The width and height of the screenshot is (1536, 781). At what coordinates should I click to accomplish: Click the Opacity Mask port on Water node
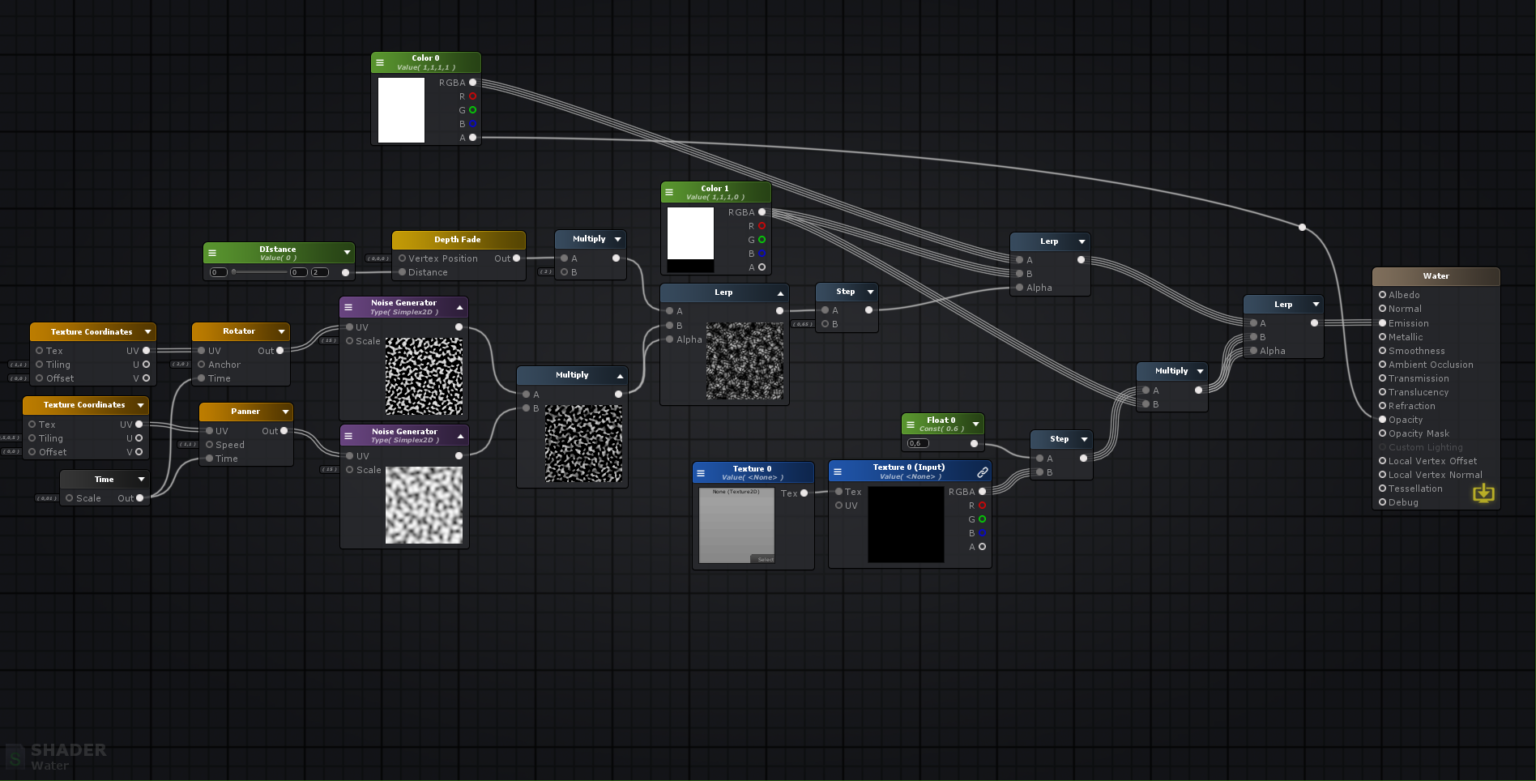(x=1382, y=434)
